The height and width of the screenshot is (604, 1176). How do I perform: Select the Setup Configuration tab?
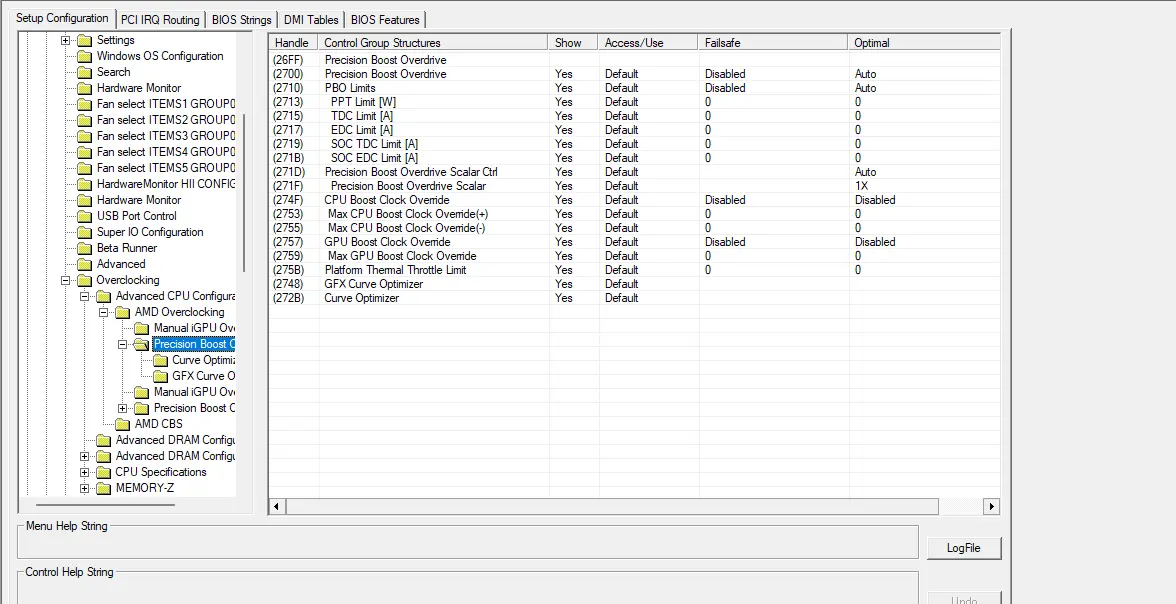click(62, 18)
